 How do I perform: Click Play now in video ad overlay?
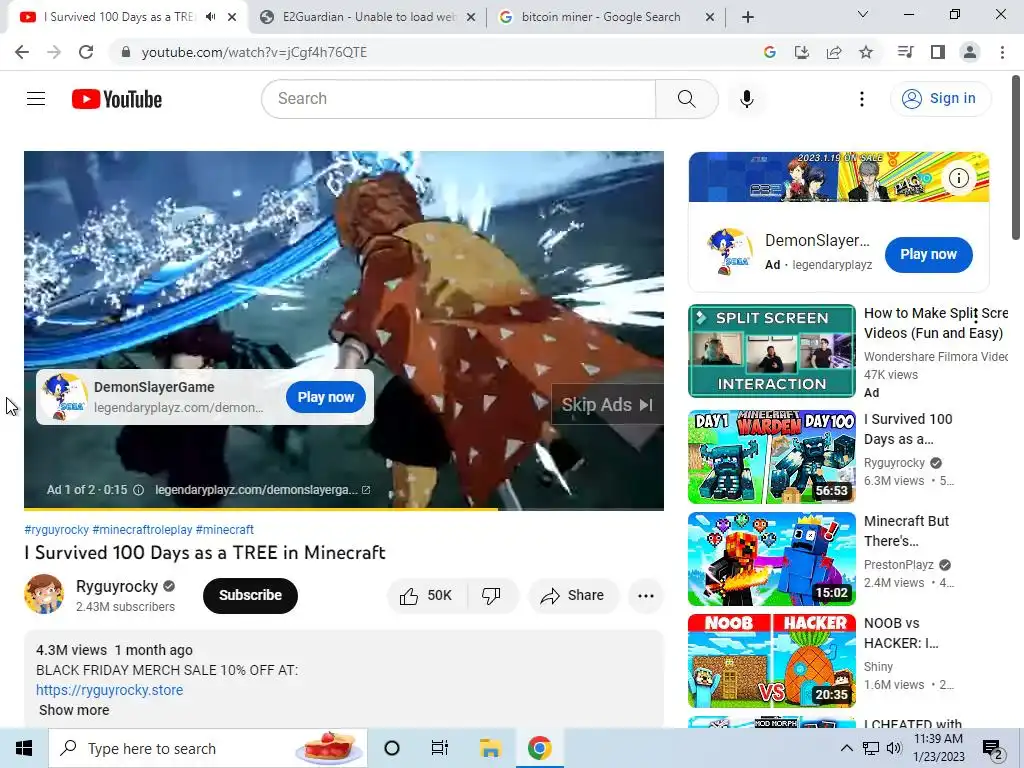326,397
